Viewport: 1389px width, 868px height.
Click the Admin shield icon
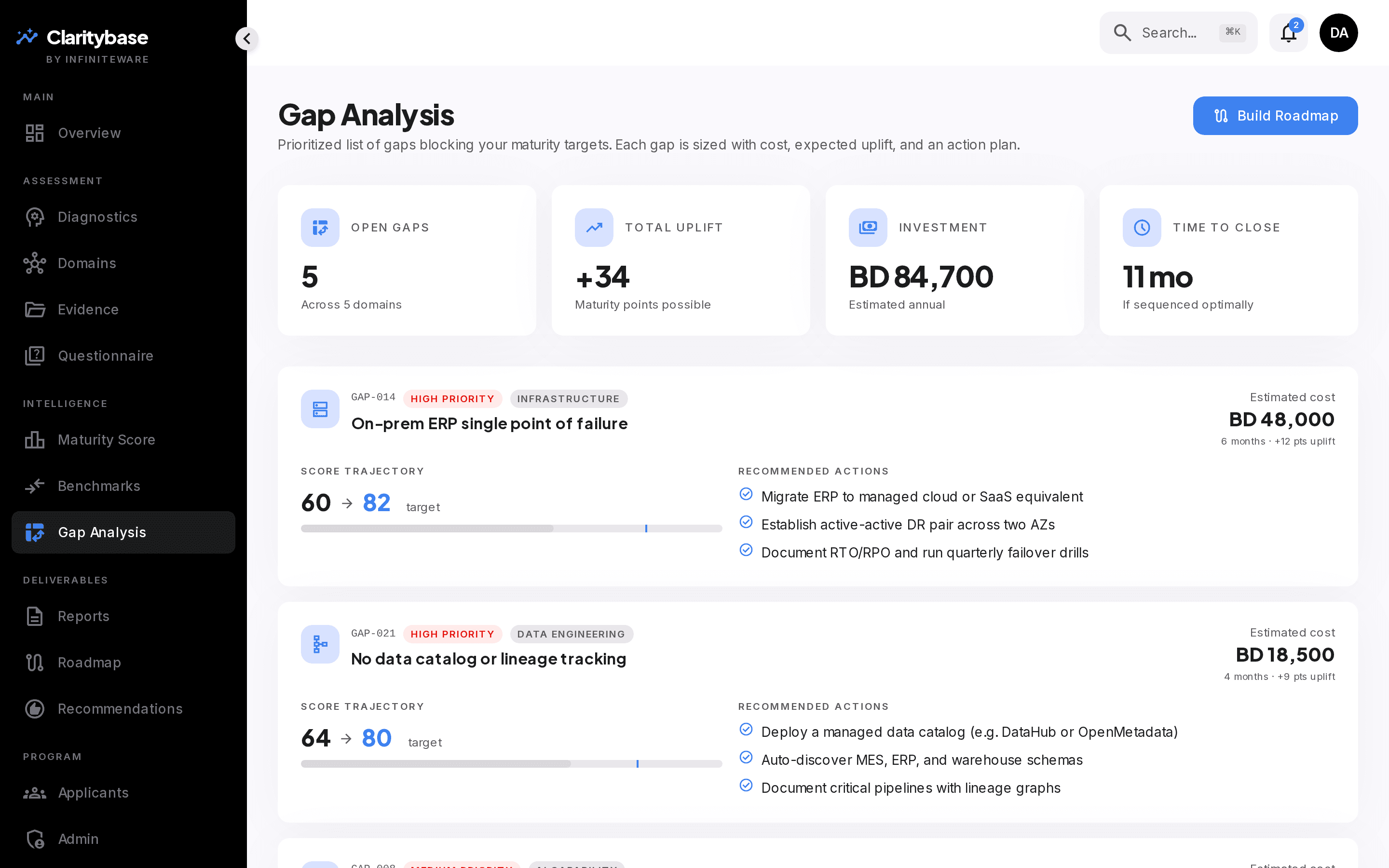click(35, 839)
